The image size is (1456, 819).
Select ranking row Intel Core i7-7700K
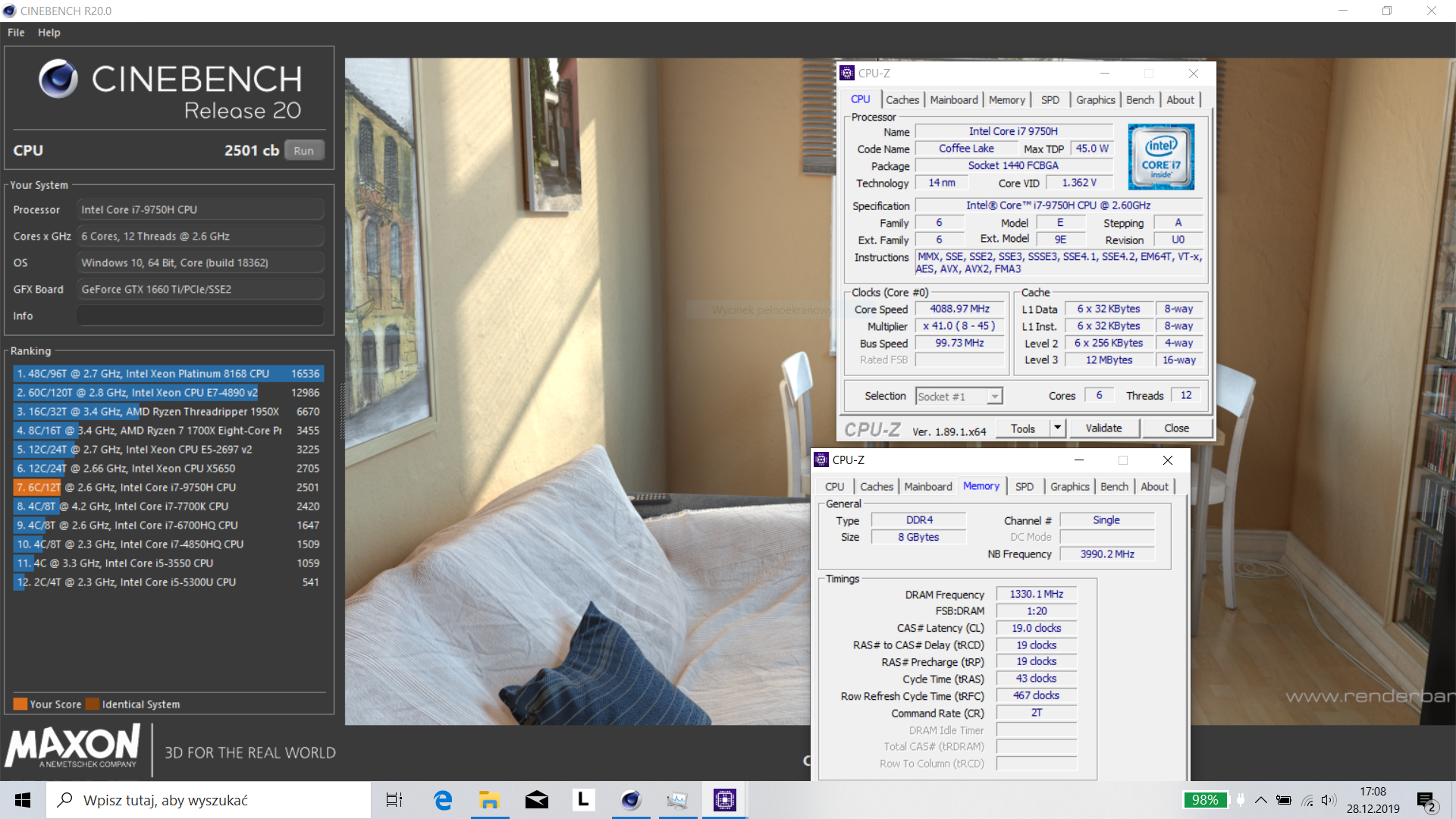[168, 507]
